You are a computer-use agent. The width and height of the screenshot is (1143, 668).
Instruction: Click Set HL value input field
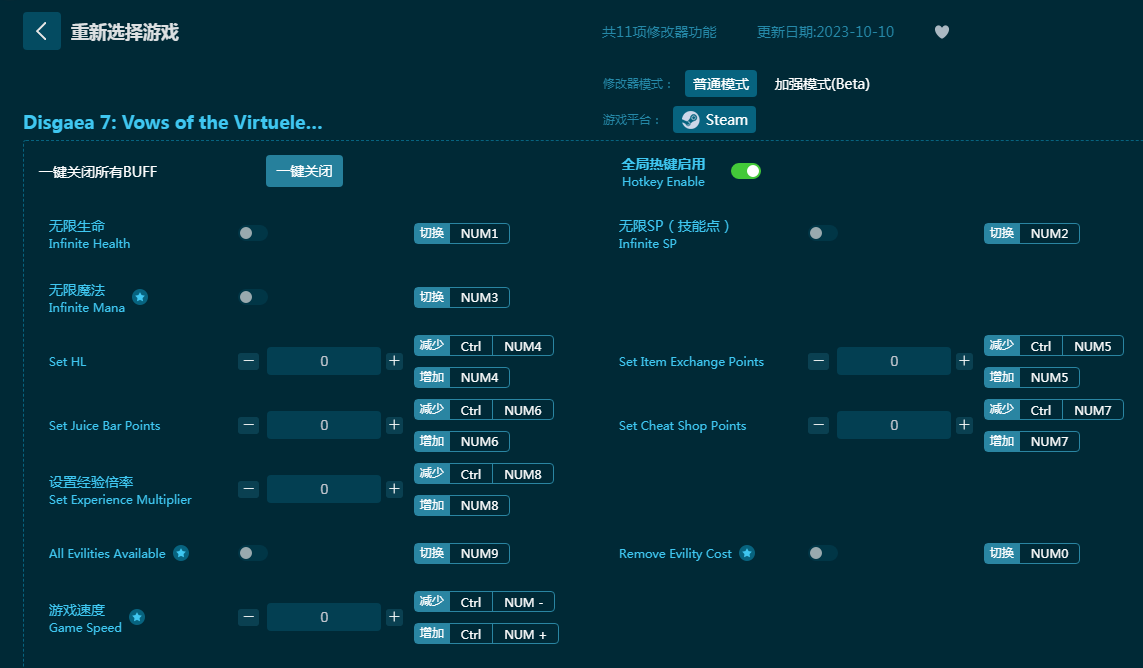pos(324,361)
